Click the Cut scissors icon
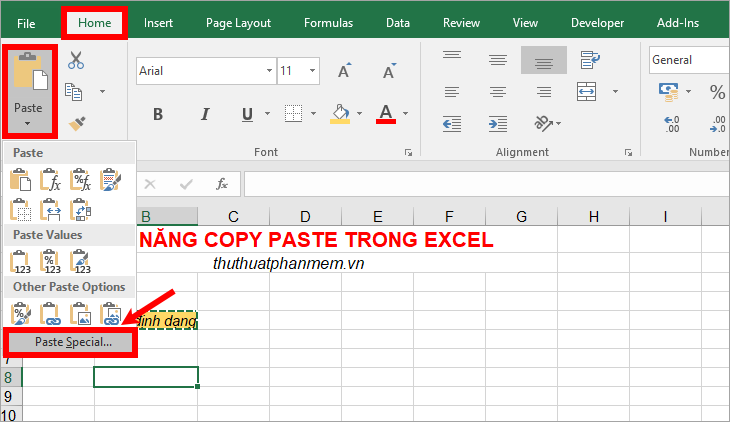Image resolution: width=730 pixels, height=422 pixels. pos(76,61)
